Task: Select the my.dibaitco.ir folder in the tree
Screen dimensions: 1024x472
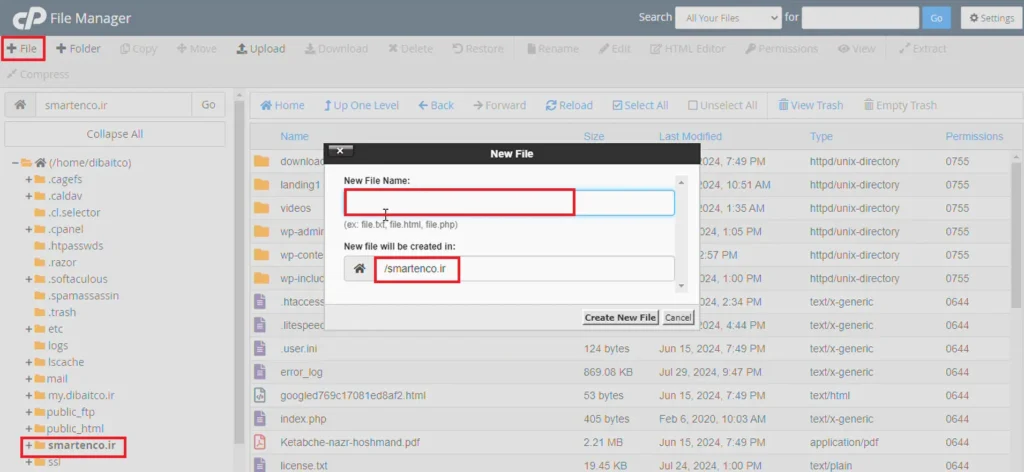Action: pos(80,395)
